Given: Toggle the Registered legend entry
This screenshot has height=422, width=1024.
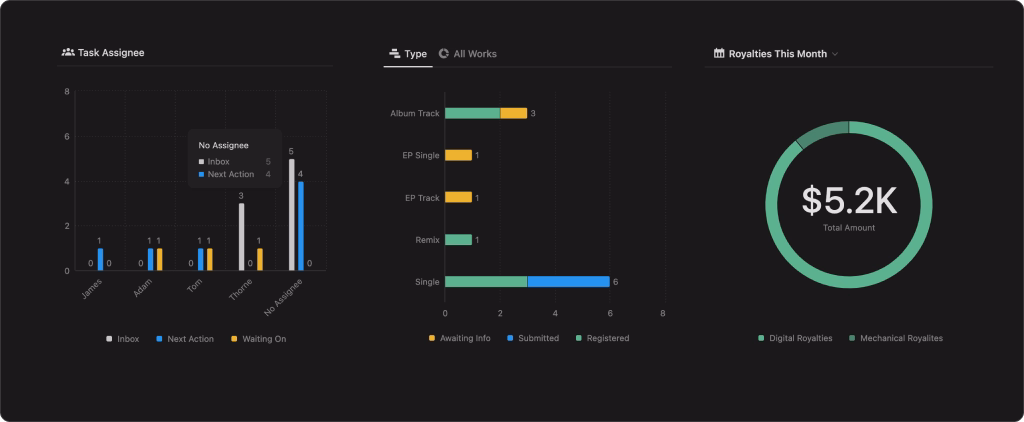Looking at the screenshot, I should click(602, 338).
